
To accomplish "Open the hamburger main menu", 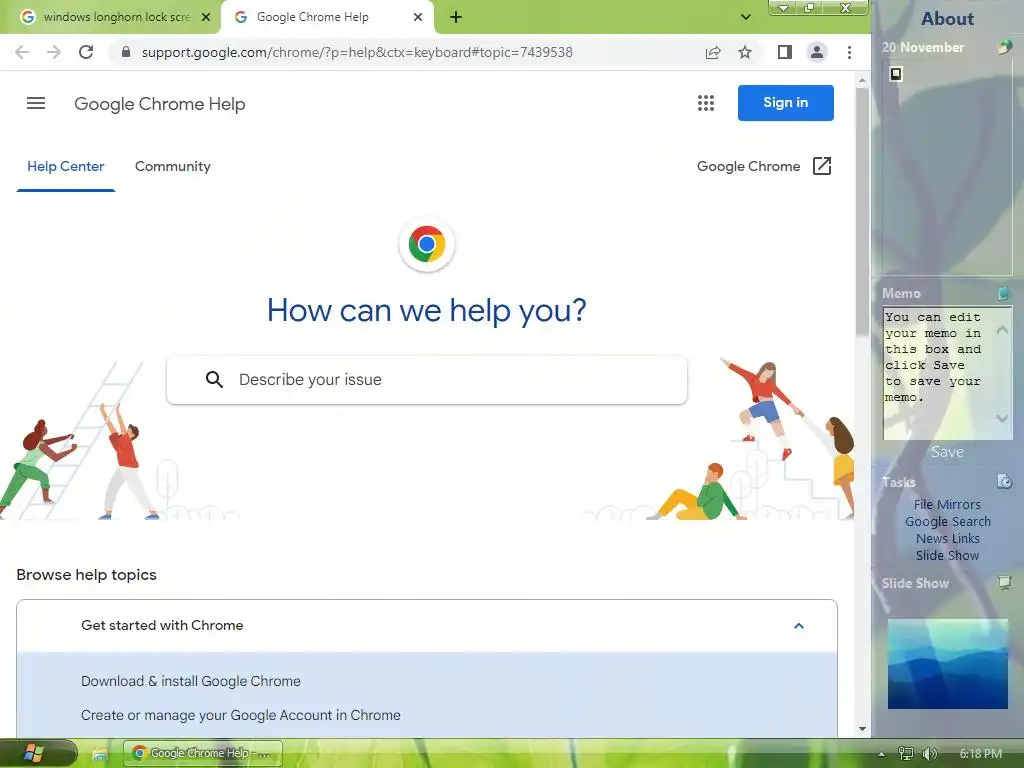I will pos(36,103).
